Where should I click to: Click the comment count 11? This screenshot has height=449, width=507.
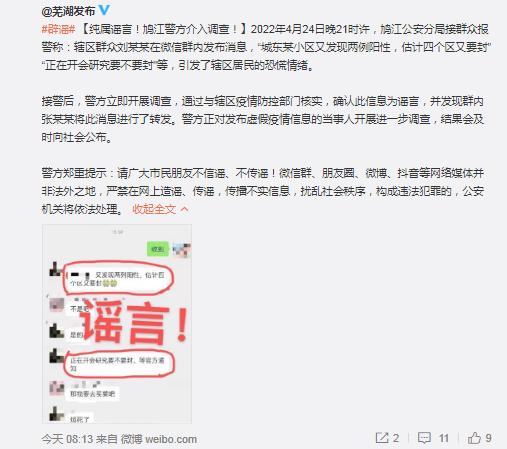[443, 438]
